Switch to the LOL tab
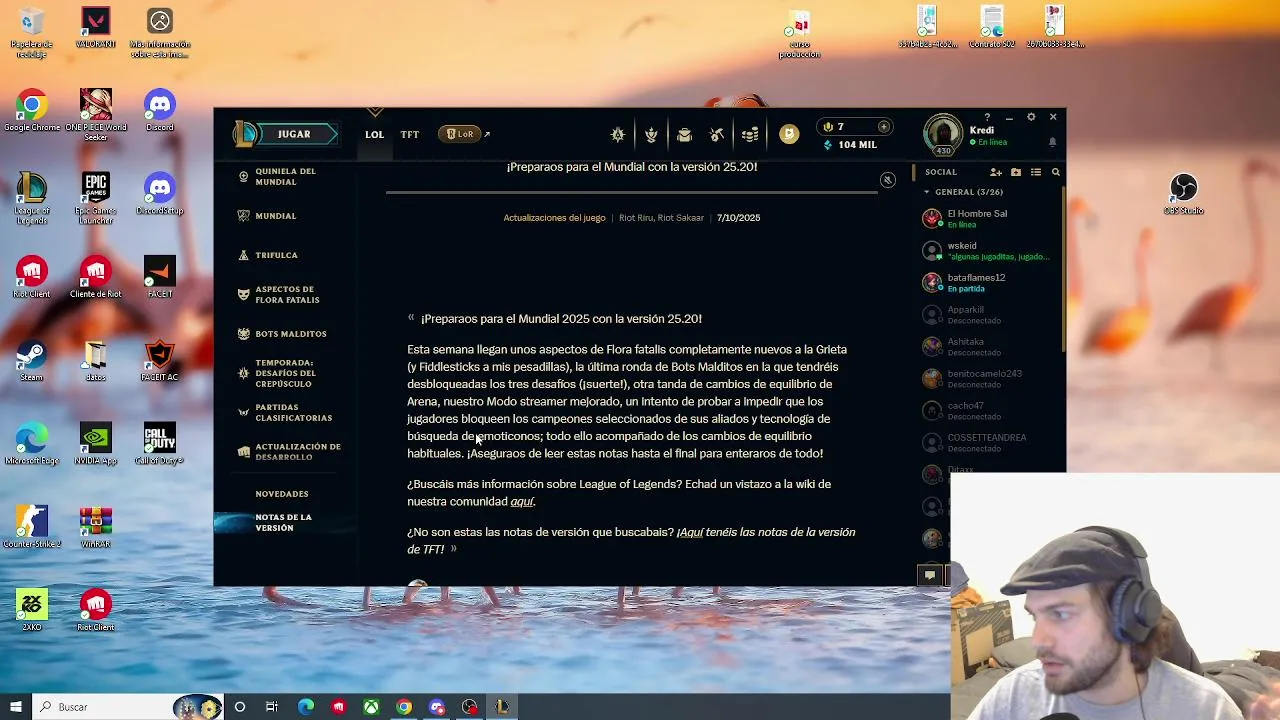This screenshot has height=720, width=1280. coord(374,134)
